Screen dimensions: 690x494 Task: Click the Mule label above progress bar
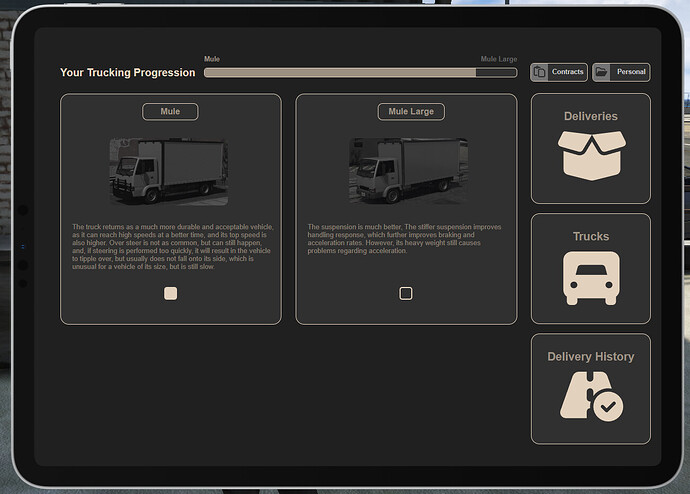212,59
